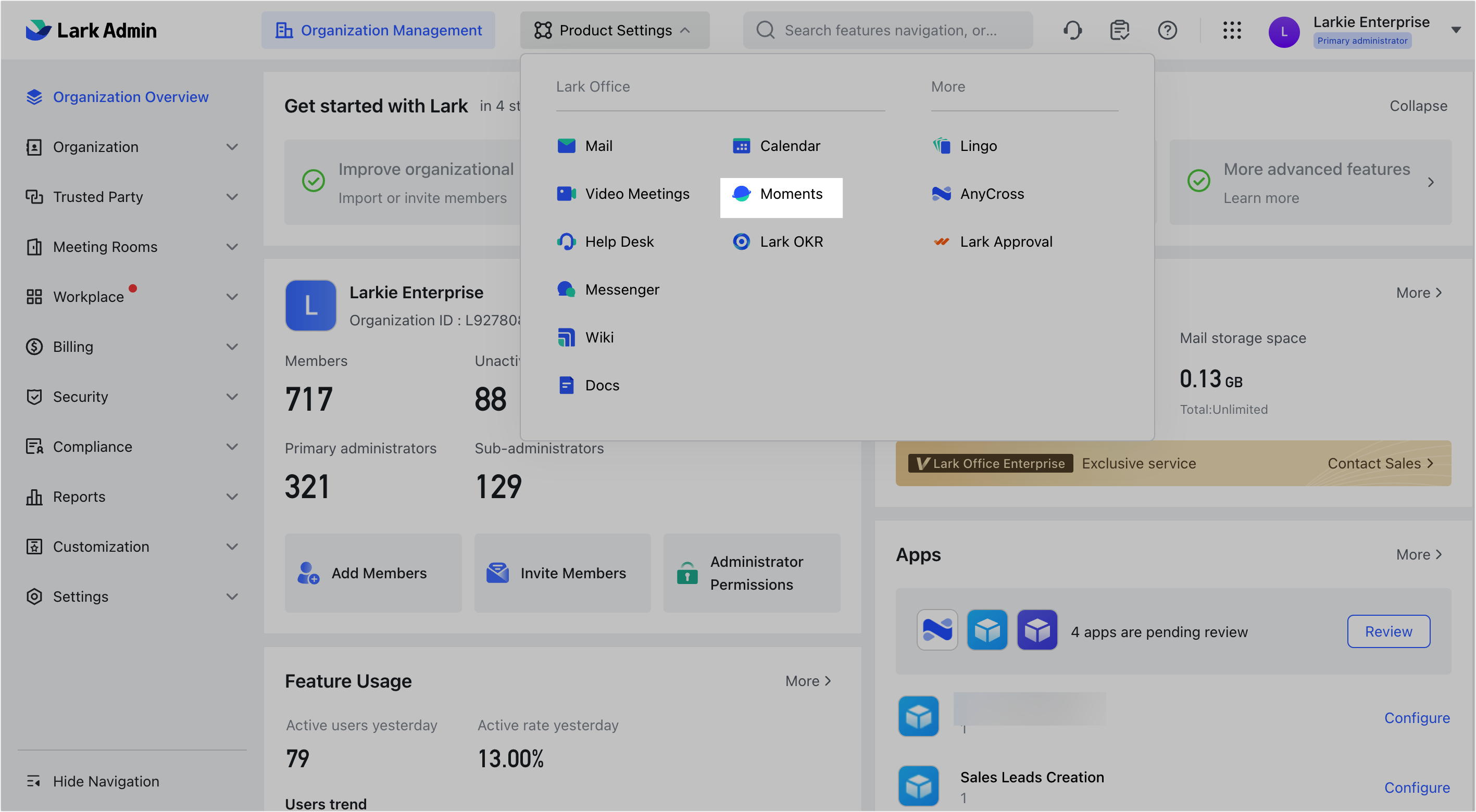Click Invite Members button

(562, 573)
